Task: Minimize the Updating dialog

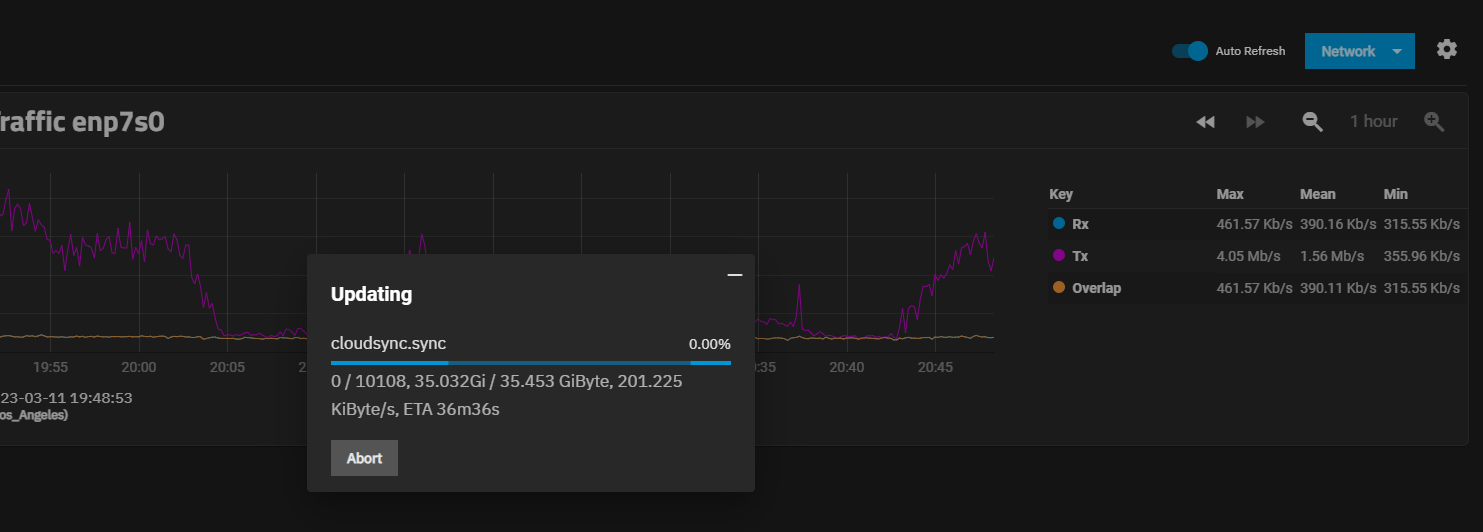Action: point(735,274)
